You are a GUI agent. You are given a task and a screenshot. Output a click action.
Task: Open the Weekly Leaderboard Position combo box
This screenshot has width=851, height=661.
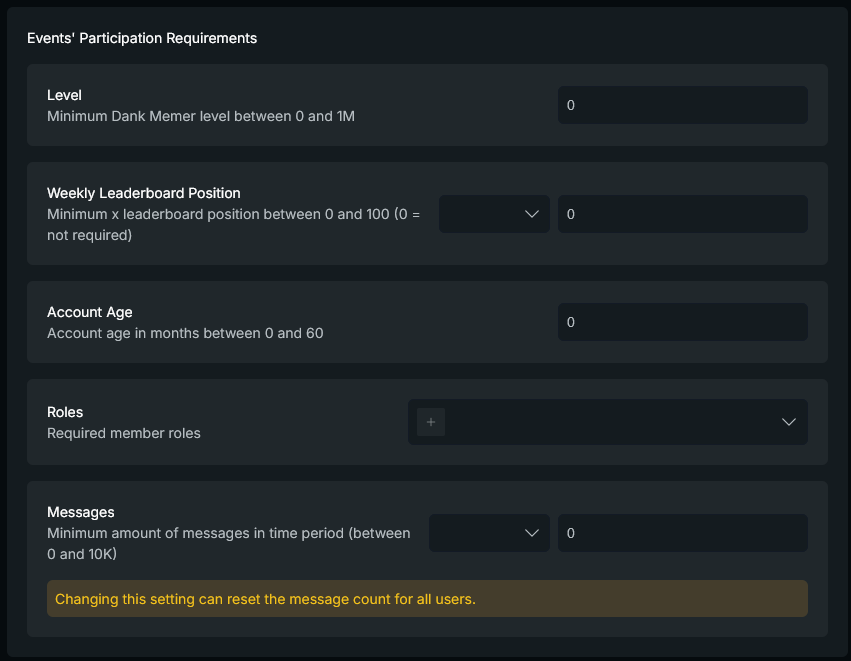tap(494, 214)
